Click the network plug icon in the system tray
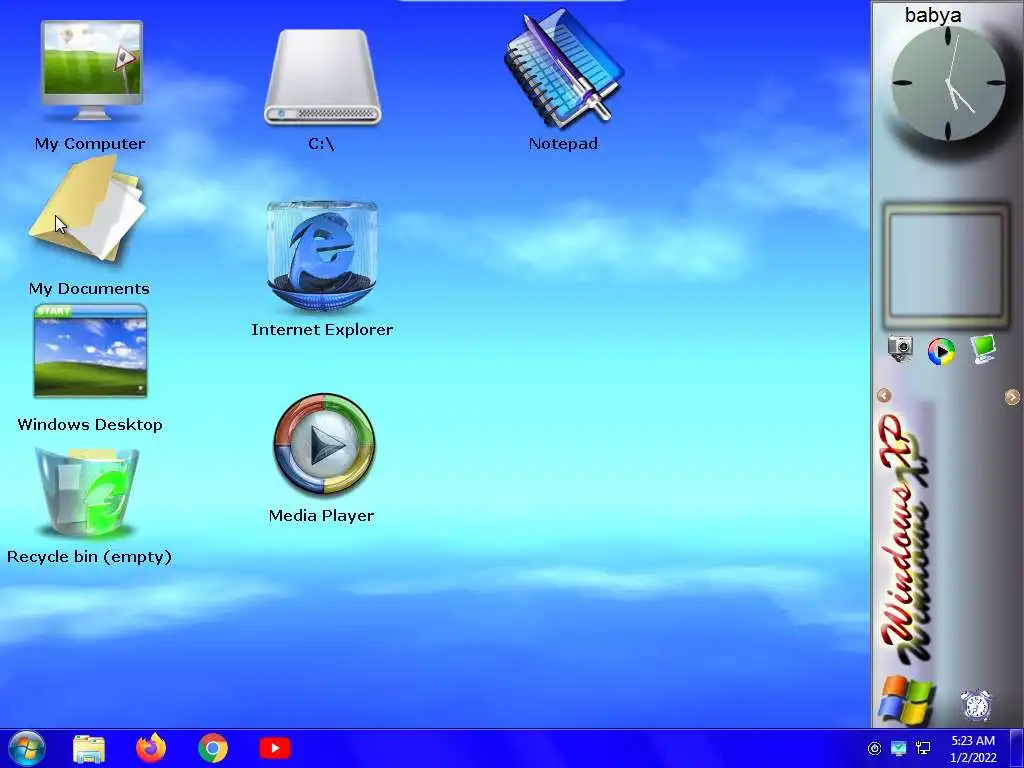1024x768 pixels. [923, 748]
